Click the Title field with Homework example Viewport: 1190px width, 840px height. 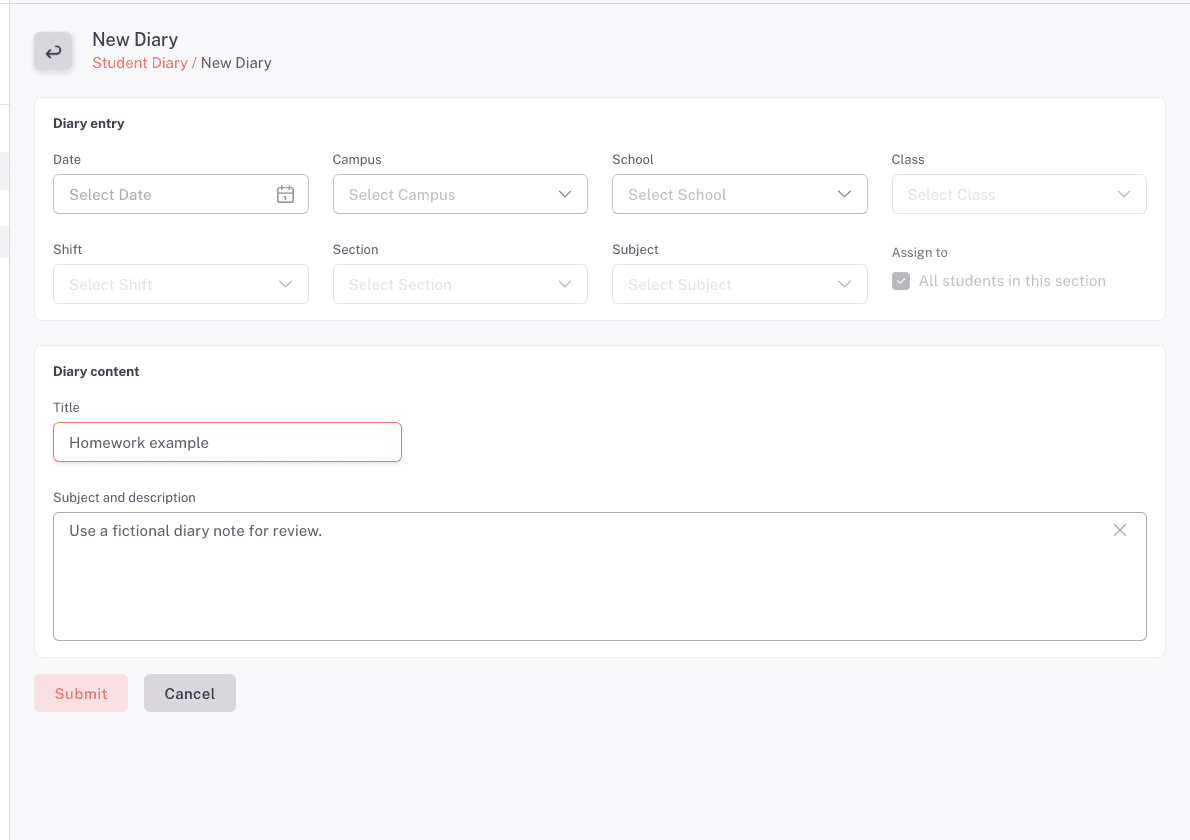tap(227, 442)
